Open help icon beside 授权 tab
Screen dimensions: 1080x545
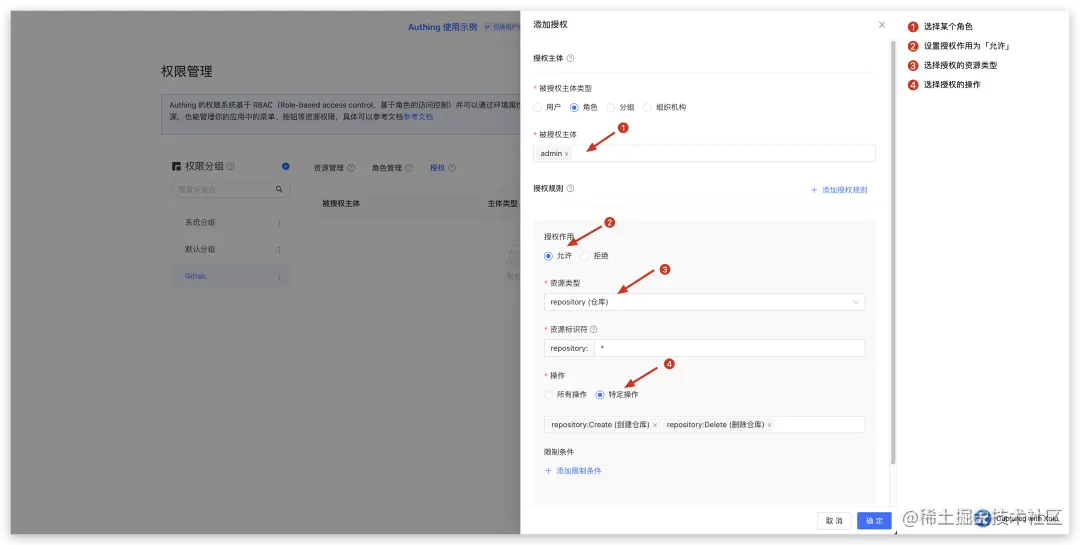coord(452,167)
